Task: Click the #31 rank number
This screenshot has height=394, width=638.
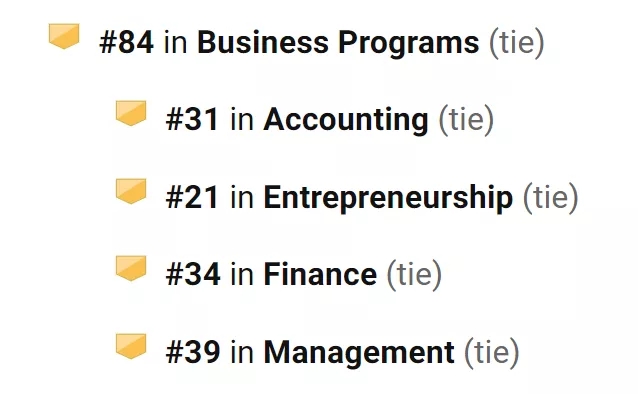Action: pyautogui.click(x=193, y=120)
